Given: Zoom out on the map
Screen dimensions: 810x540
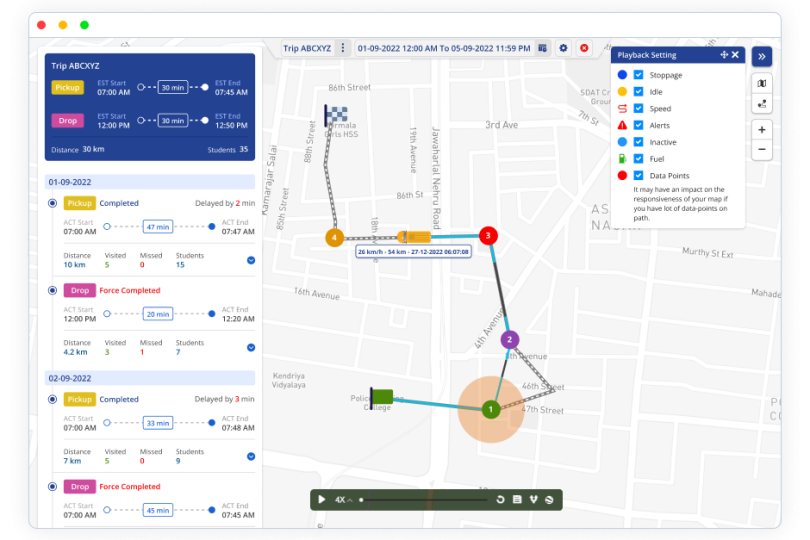Looking at the screenshot, I should tap(762, 149).
